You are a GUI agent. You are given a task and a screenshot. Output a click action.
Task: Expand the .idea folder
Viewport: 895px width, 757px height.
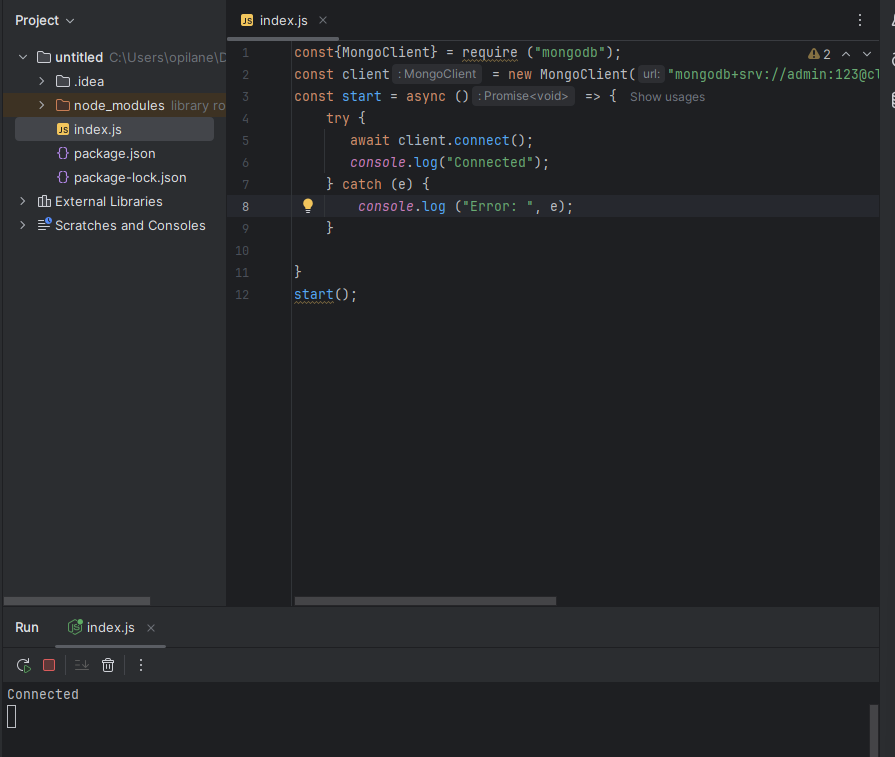pyautogui.click(x=42, y=81)
